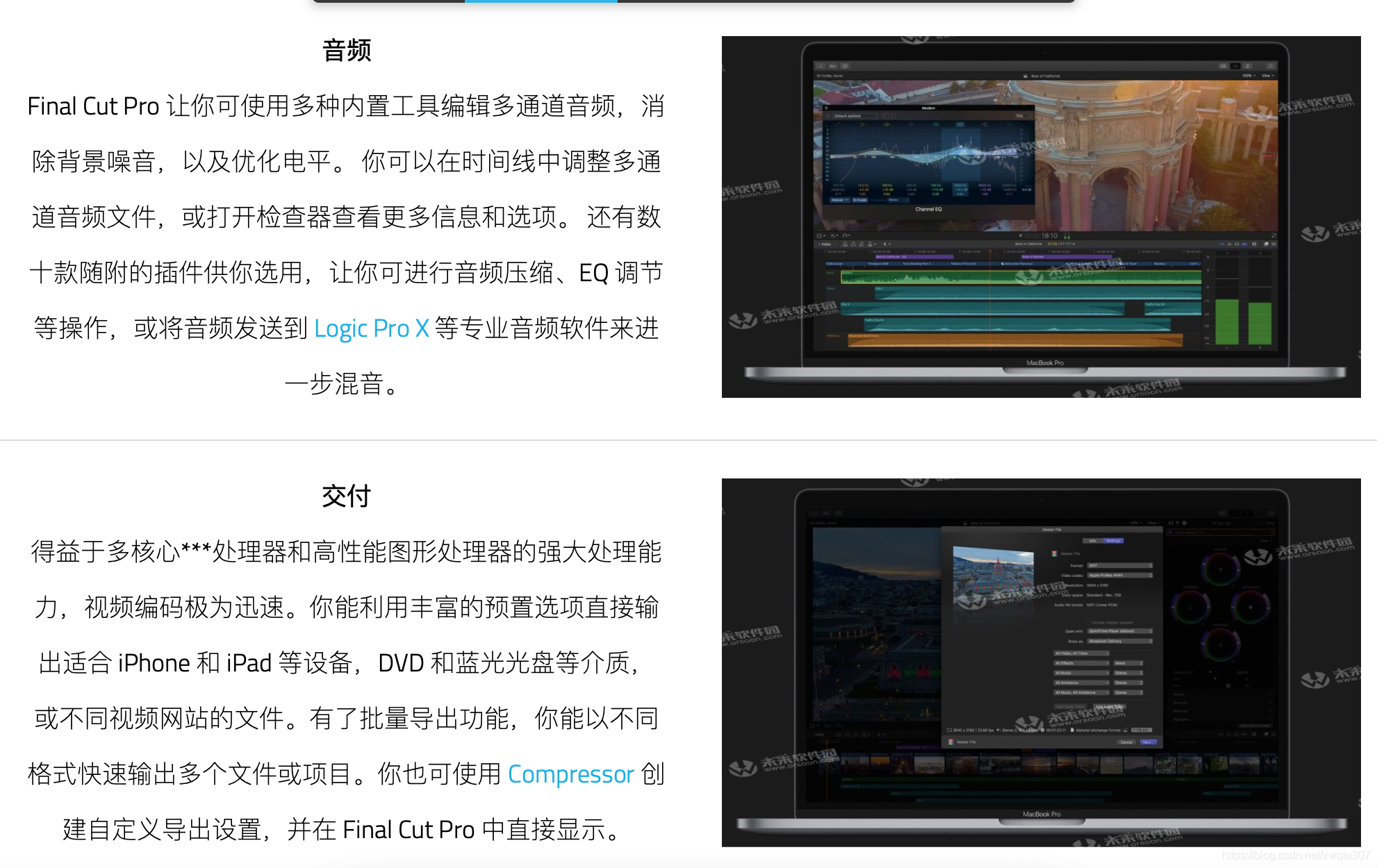
Task: Click the csdn blog URL watermark text
Action: click(1296, 856)
